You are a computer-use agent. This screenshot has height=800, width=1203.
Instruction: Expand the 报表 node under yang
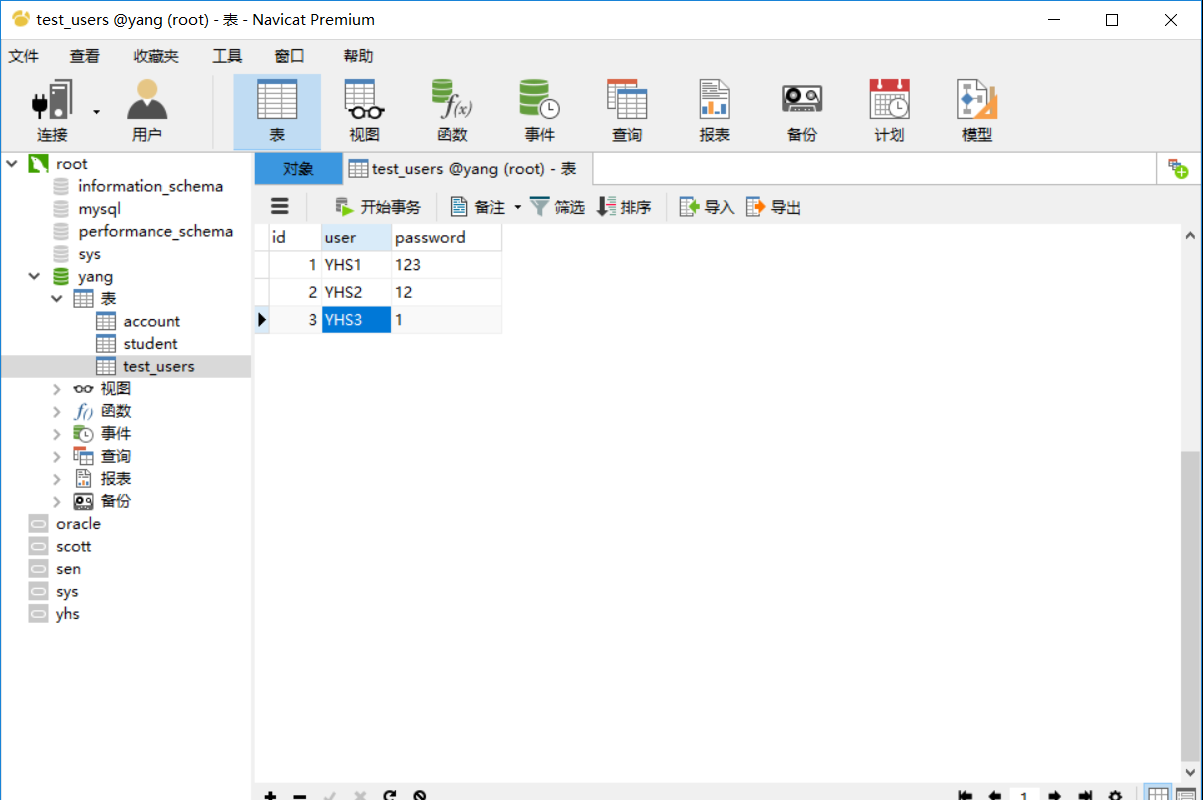coord(57,478)
